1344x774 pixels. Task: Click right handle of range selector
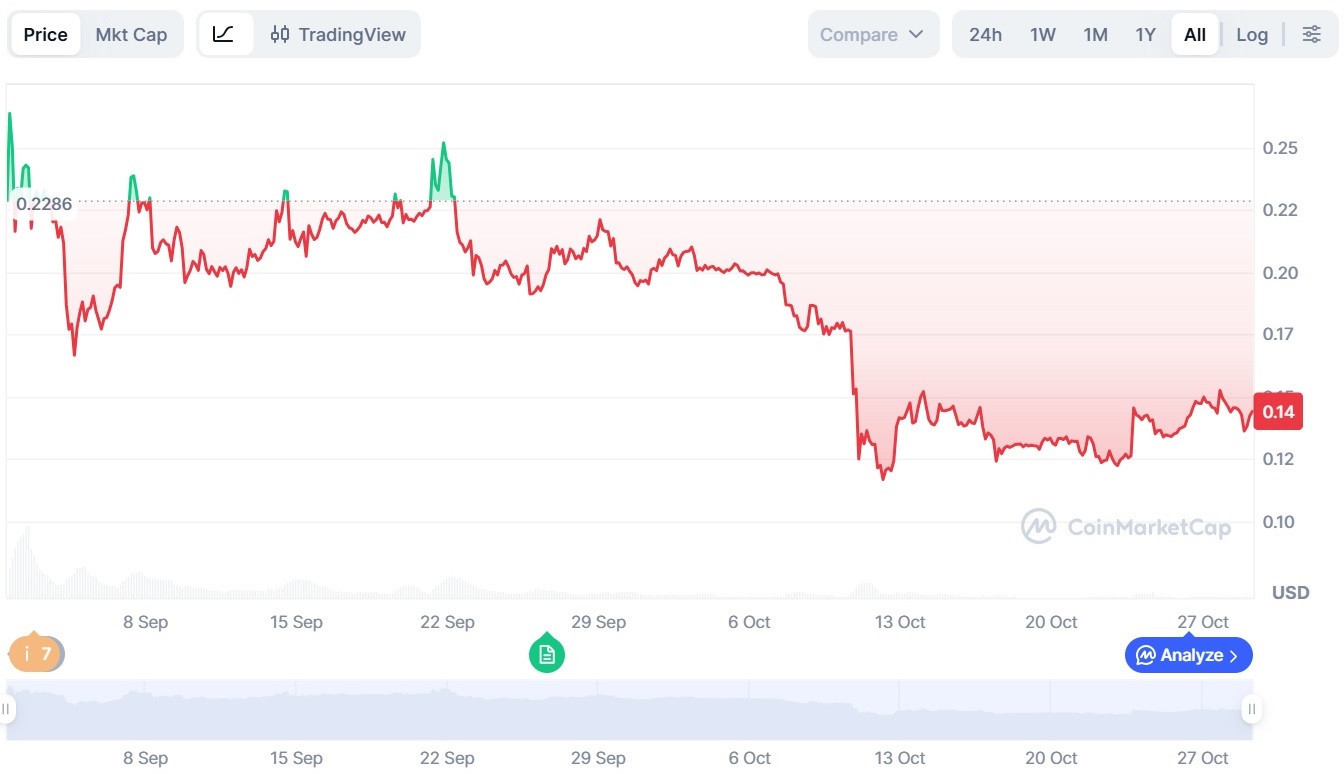(x=1251, y=710)
